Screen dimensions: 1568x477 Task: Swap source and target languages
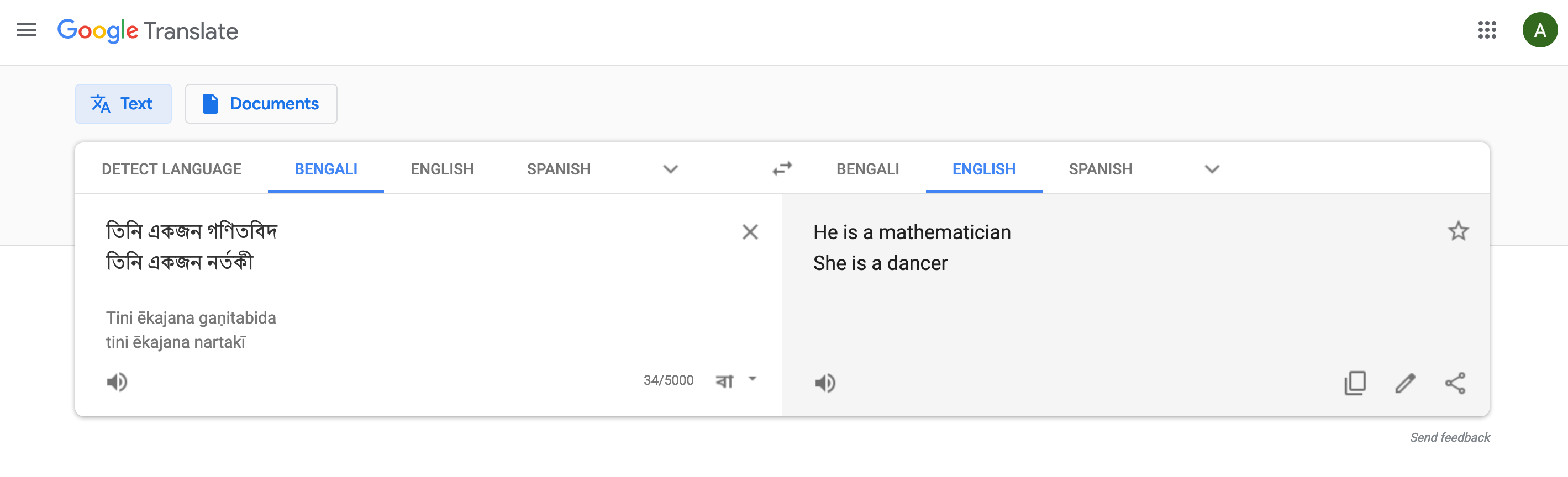(x=782, y=168)
